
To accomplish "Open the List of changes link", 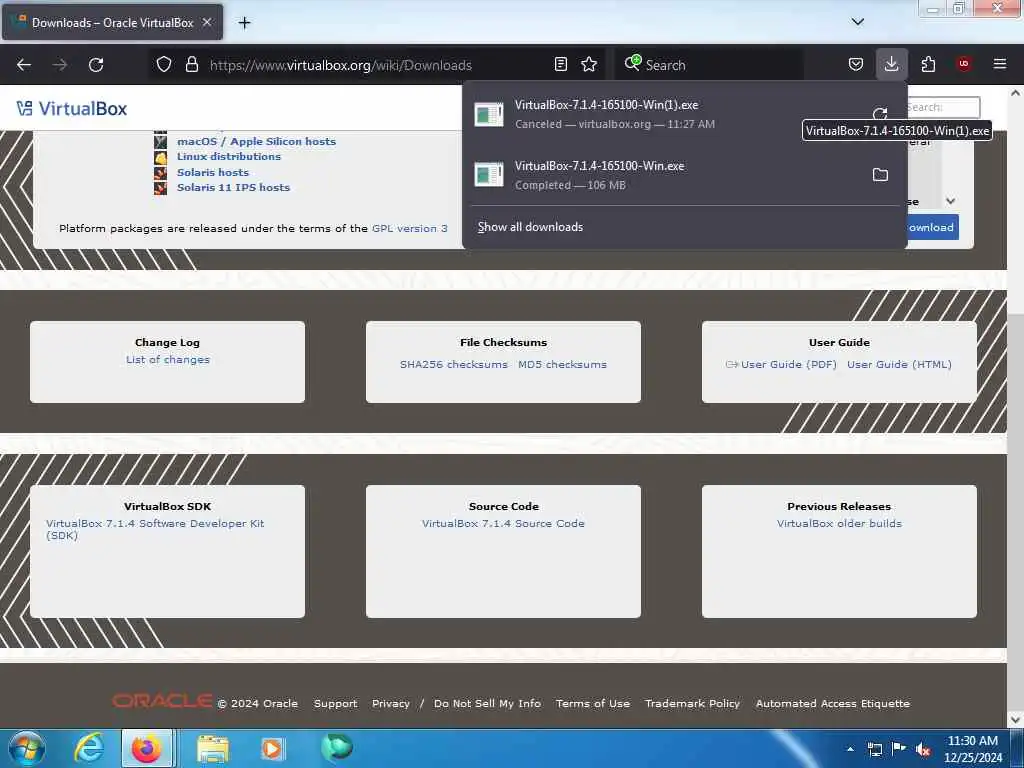I will point(168,359).
